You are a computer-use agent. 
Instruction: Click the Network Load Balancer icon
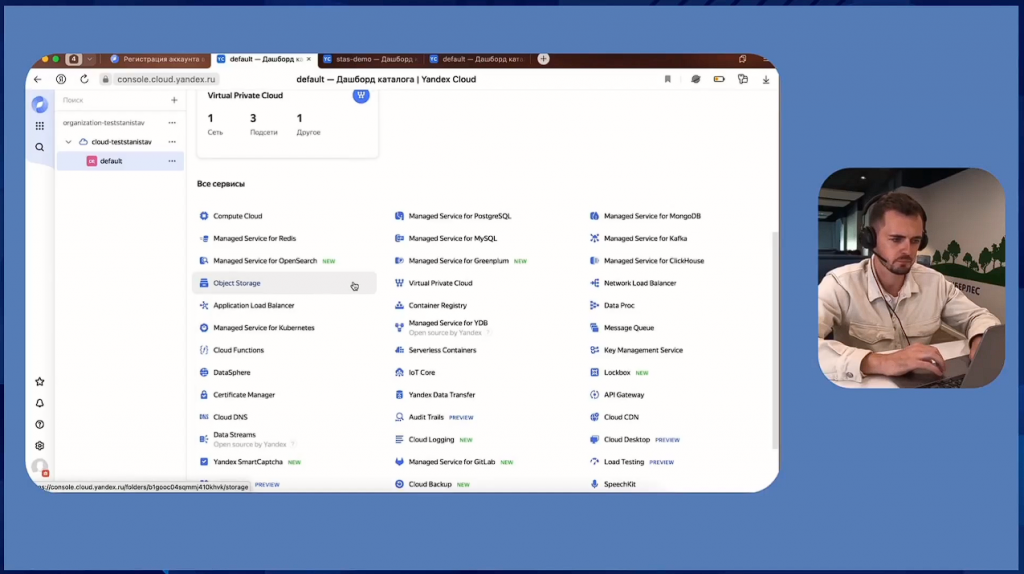(594, 283)
